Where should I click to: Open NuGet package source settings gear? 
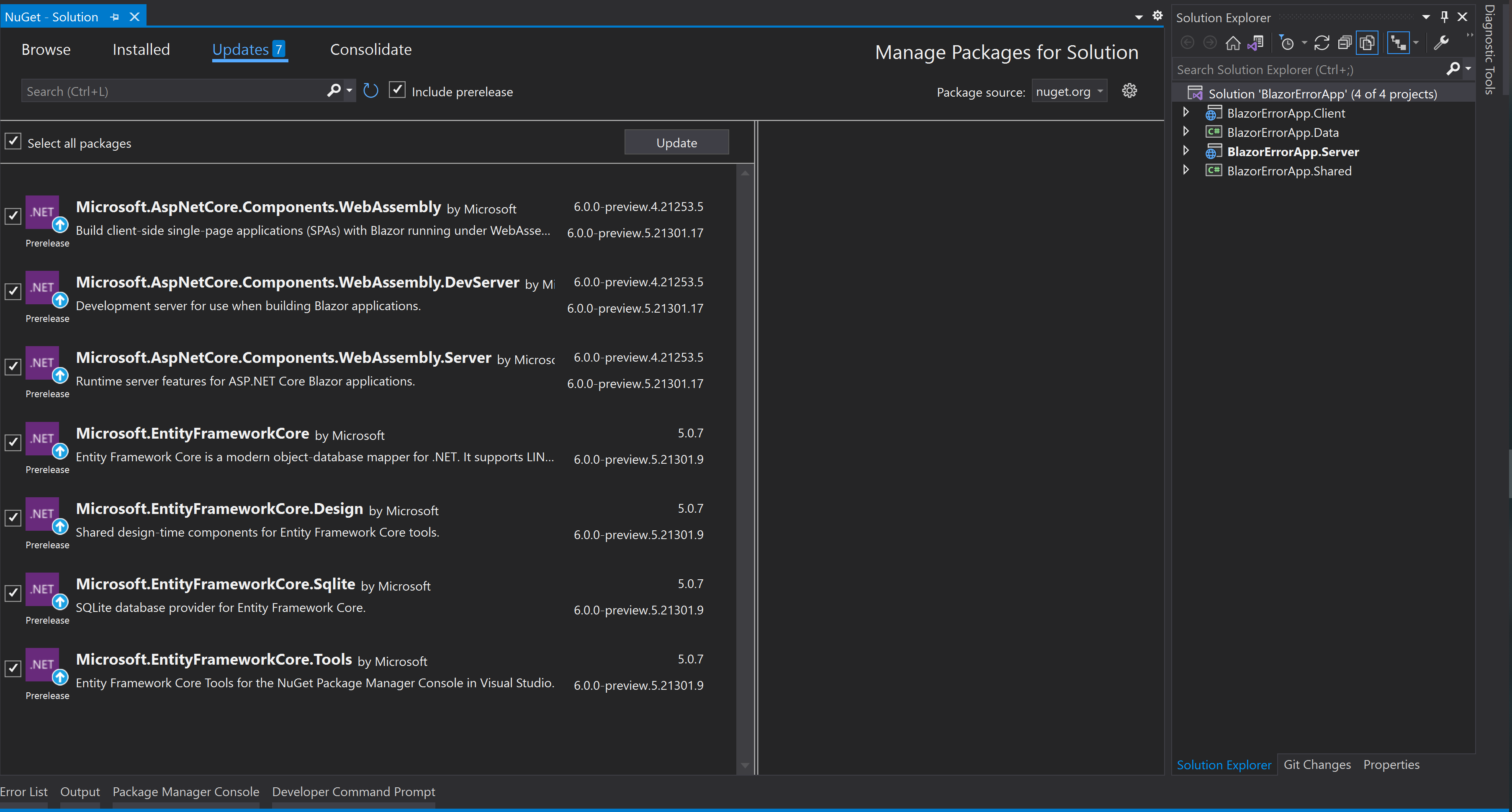(1129, 90)
